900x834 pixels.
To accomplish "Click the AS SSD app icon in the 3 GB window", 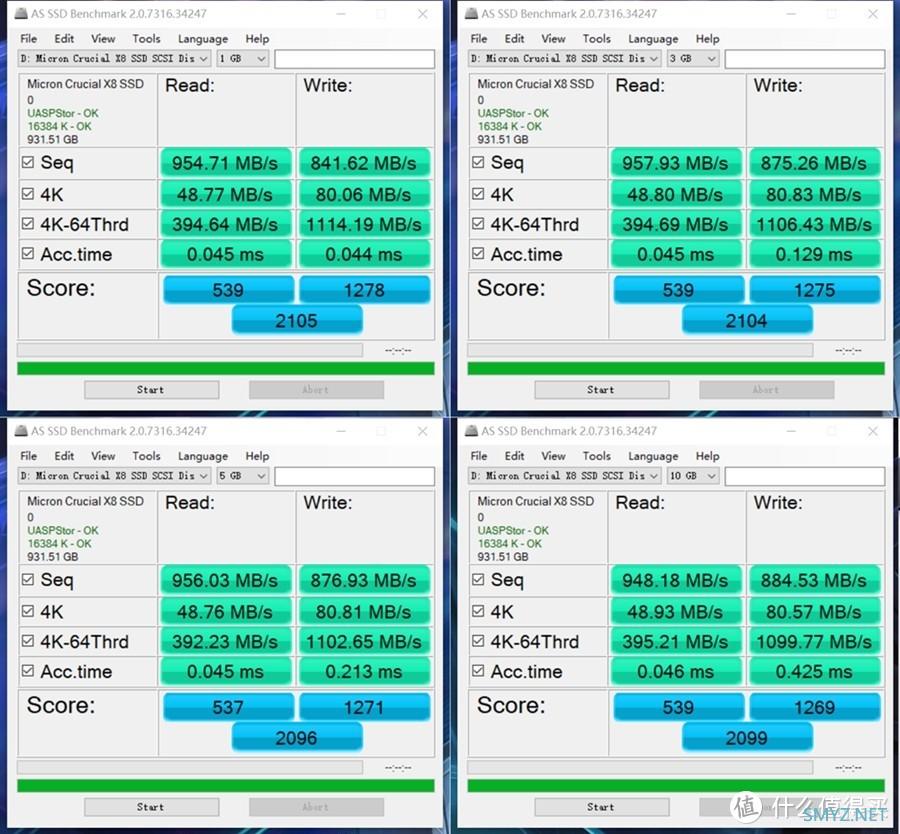I will click(471, 13).
